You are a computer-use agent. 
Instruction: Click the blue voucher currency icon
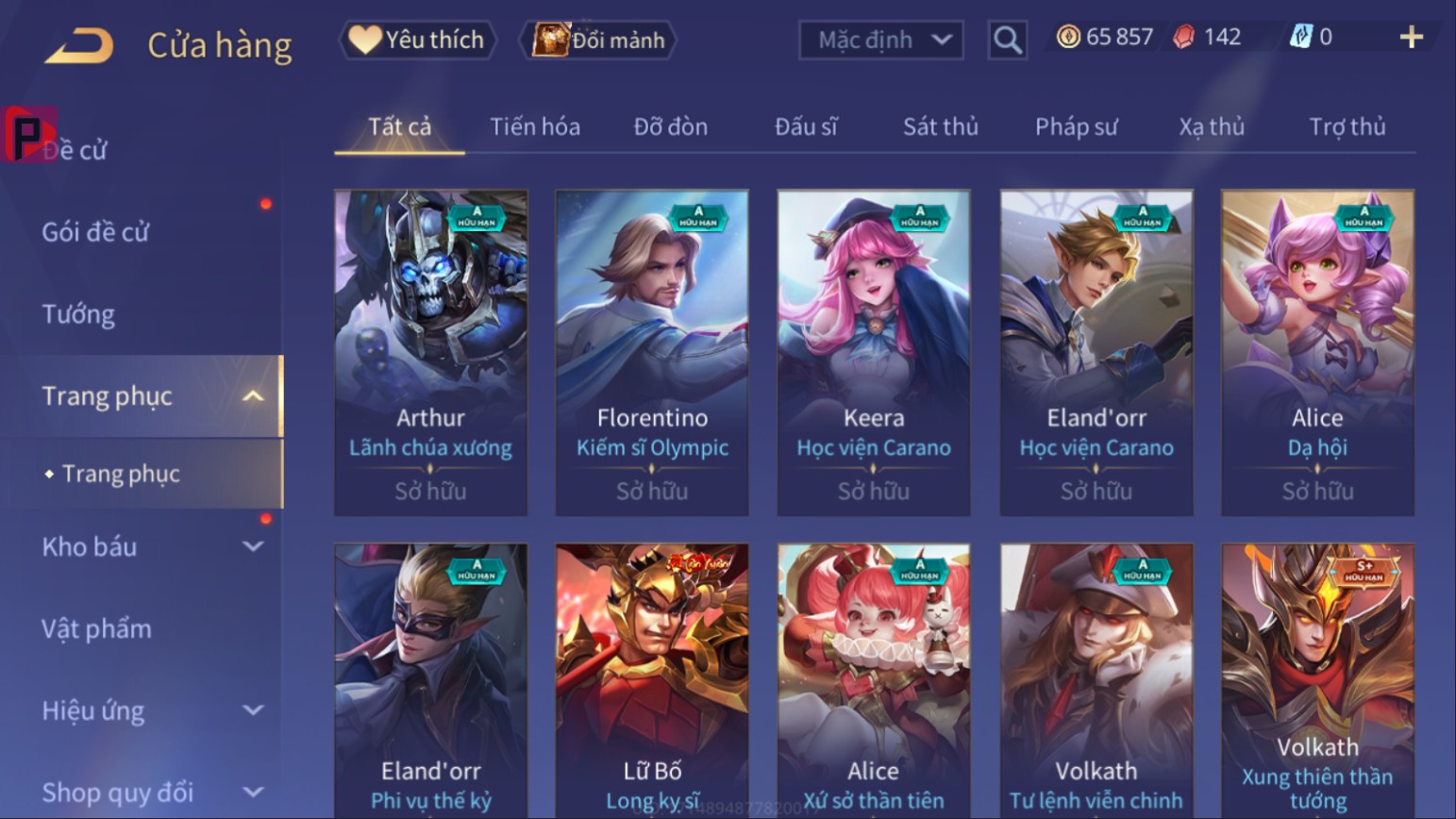click(1301, 37)
